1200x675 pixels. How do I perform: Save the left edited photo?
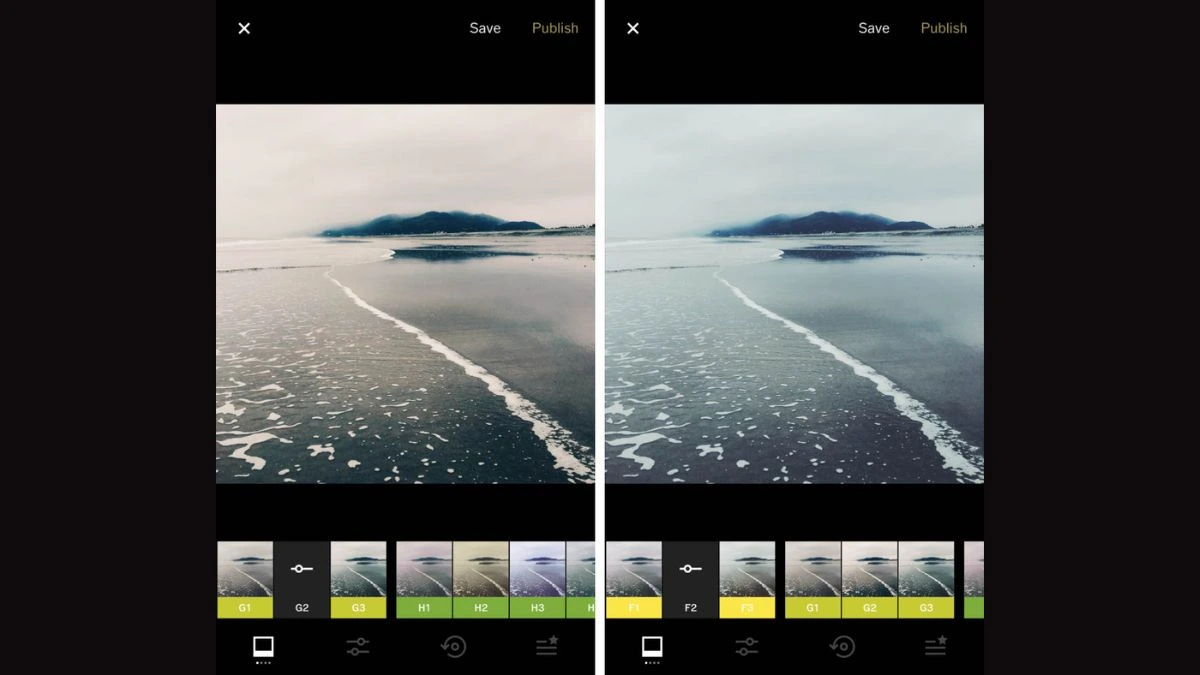coord(485,28)
